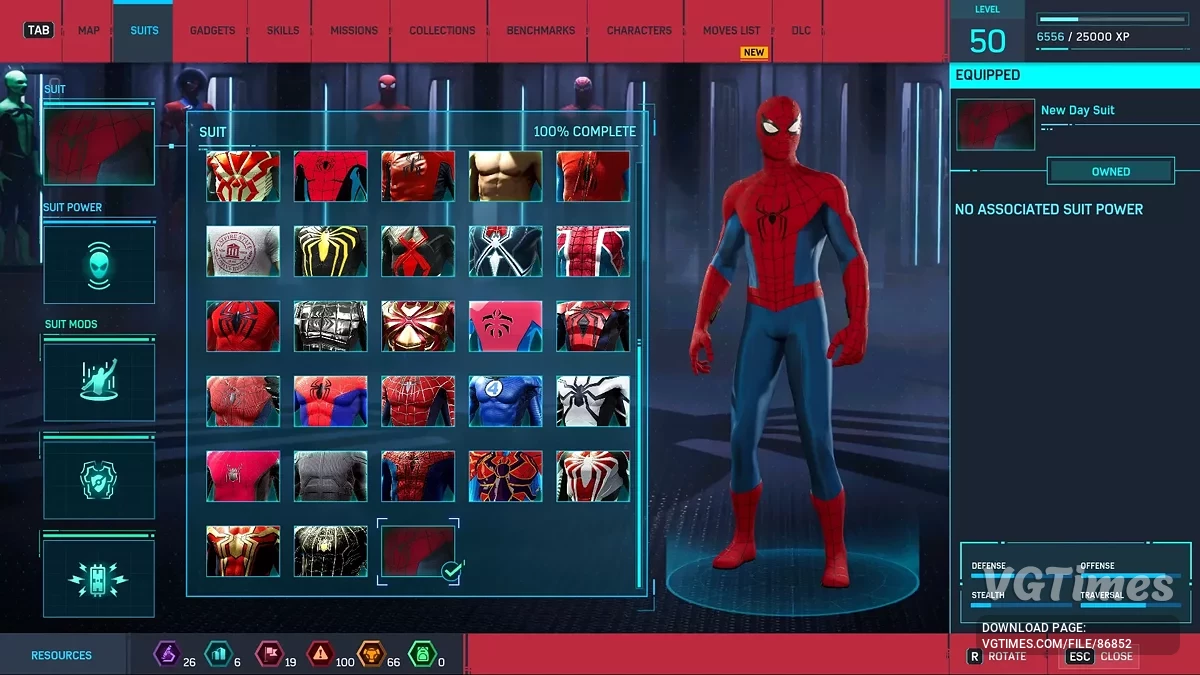Click the purple research token icon showing 26

pyautogui.click(x=165, y=654)
